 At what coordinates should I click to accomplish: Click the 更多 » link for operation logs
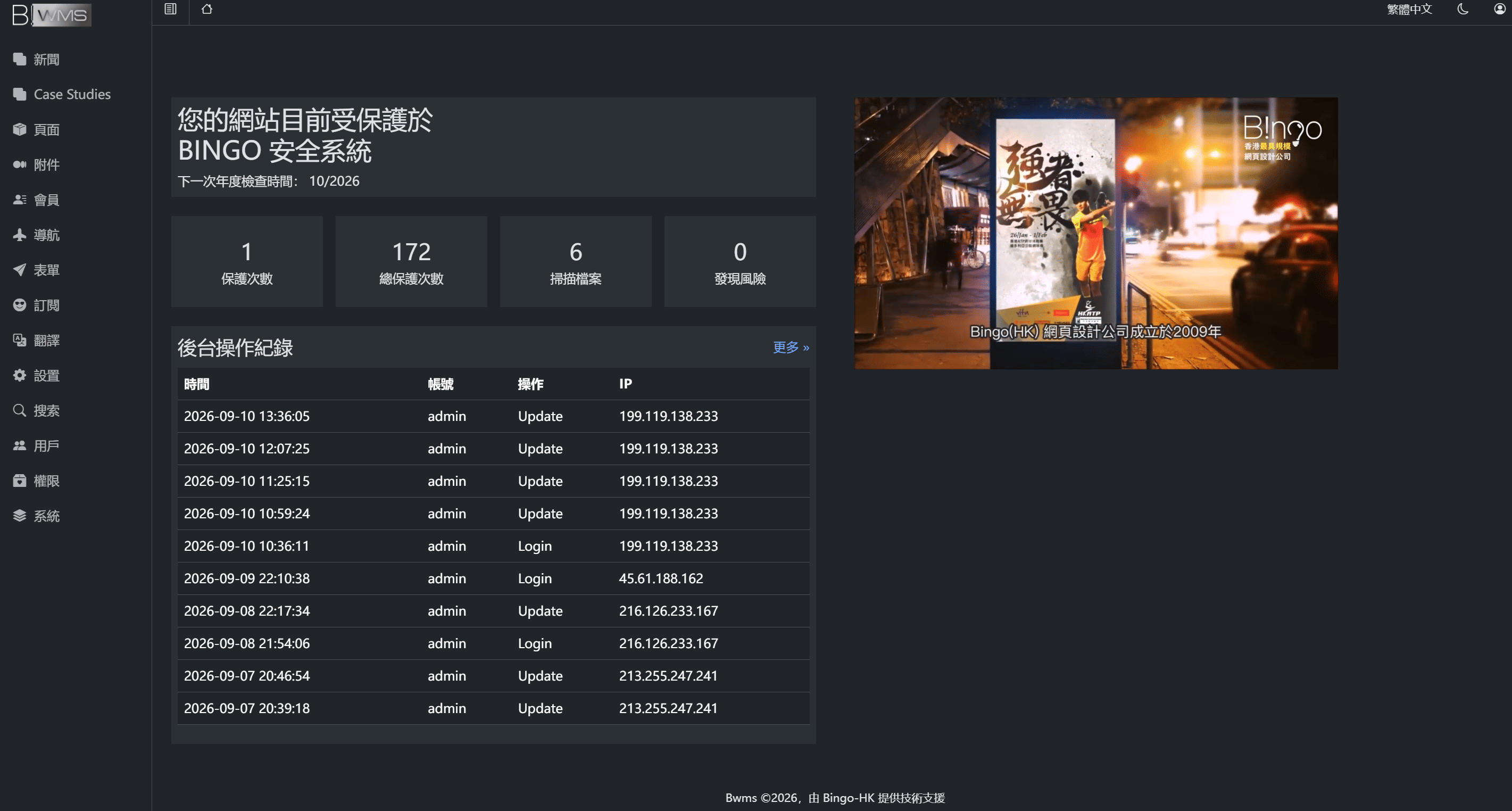point(791,347)
